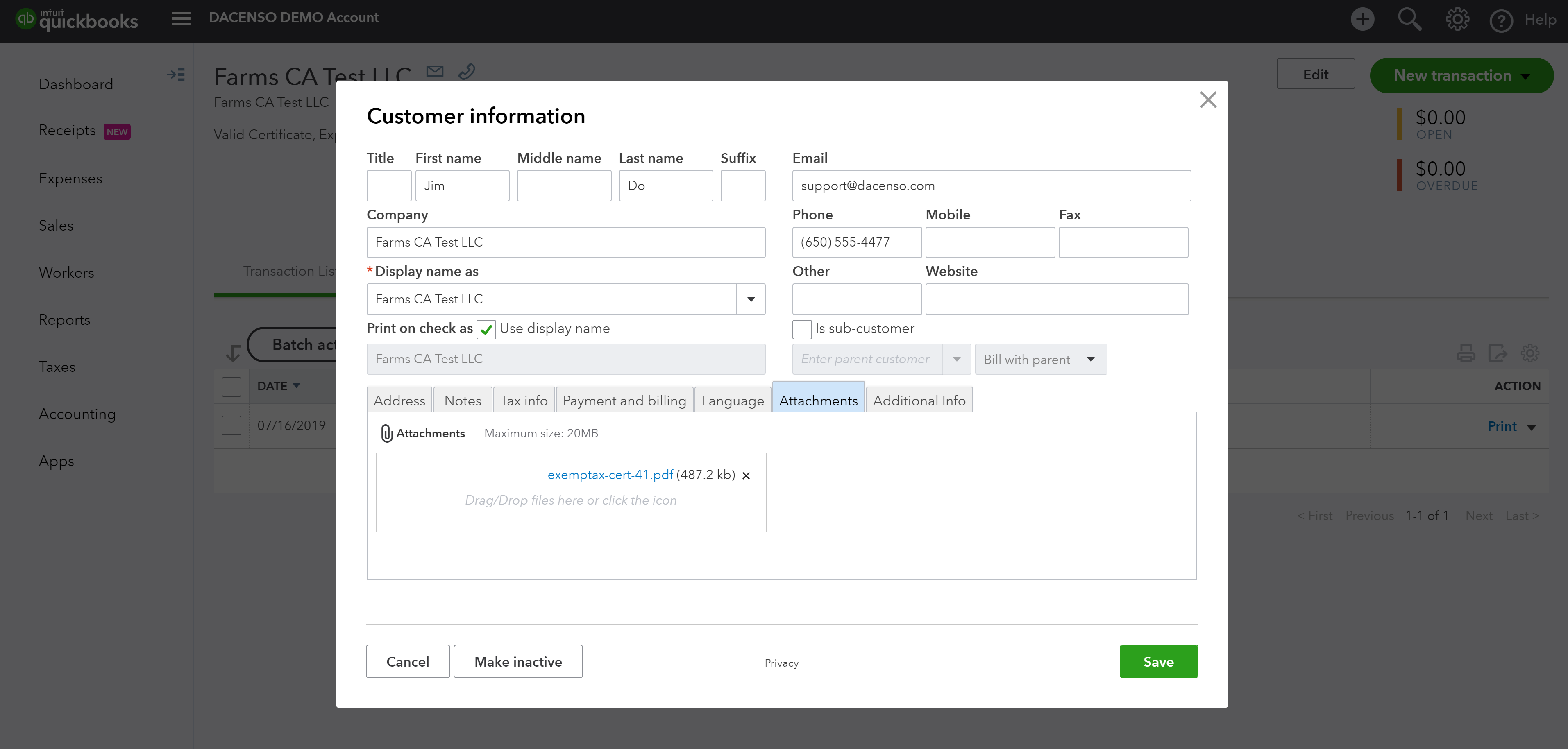Viewport: 1568px width, 749px height.
Task: Click the attachment paperclip icon near customer name
Action: point(466,71)
